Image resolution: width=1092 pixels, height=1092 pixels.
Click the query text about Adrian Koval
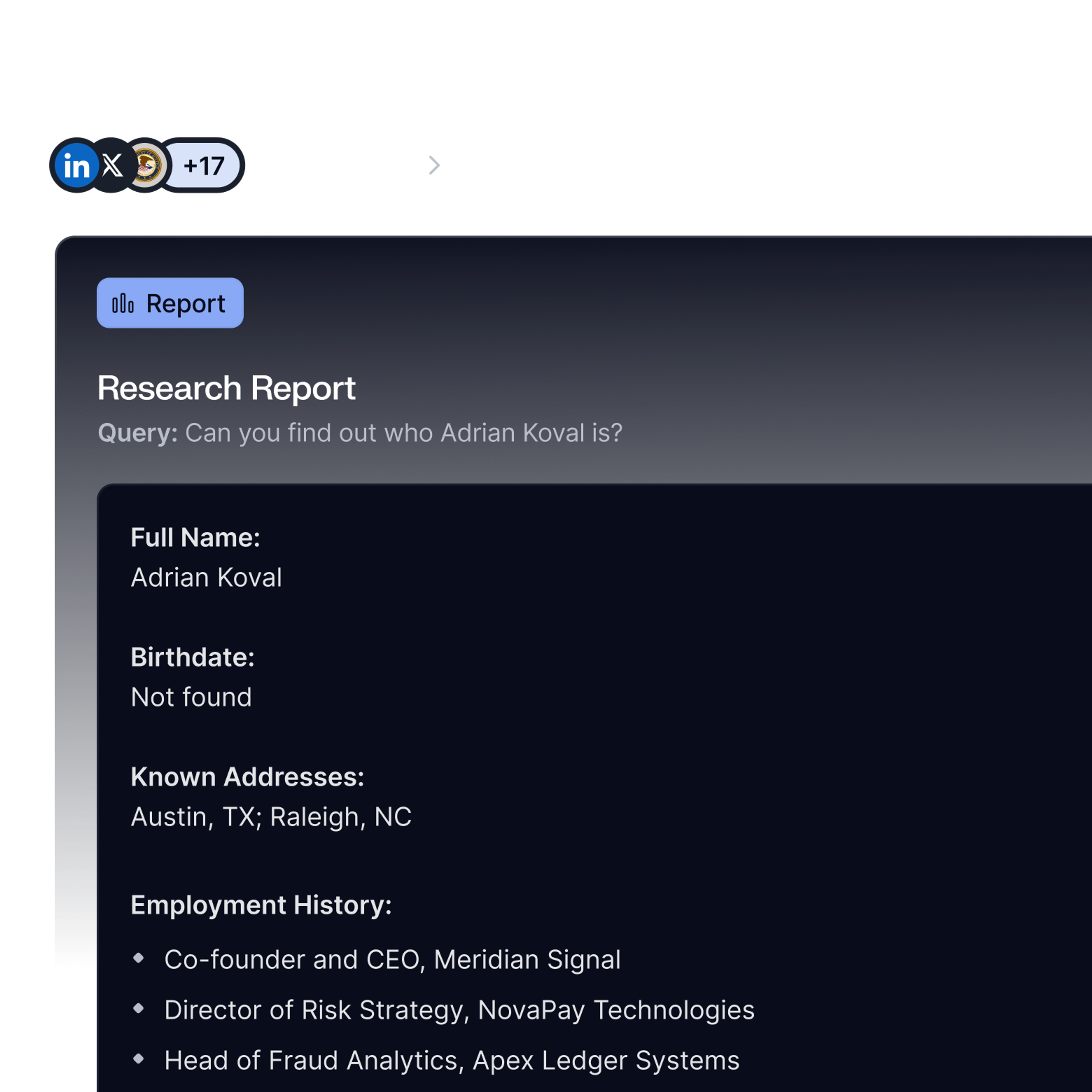pos(403,433)
